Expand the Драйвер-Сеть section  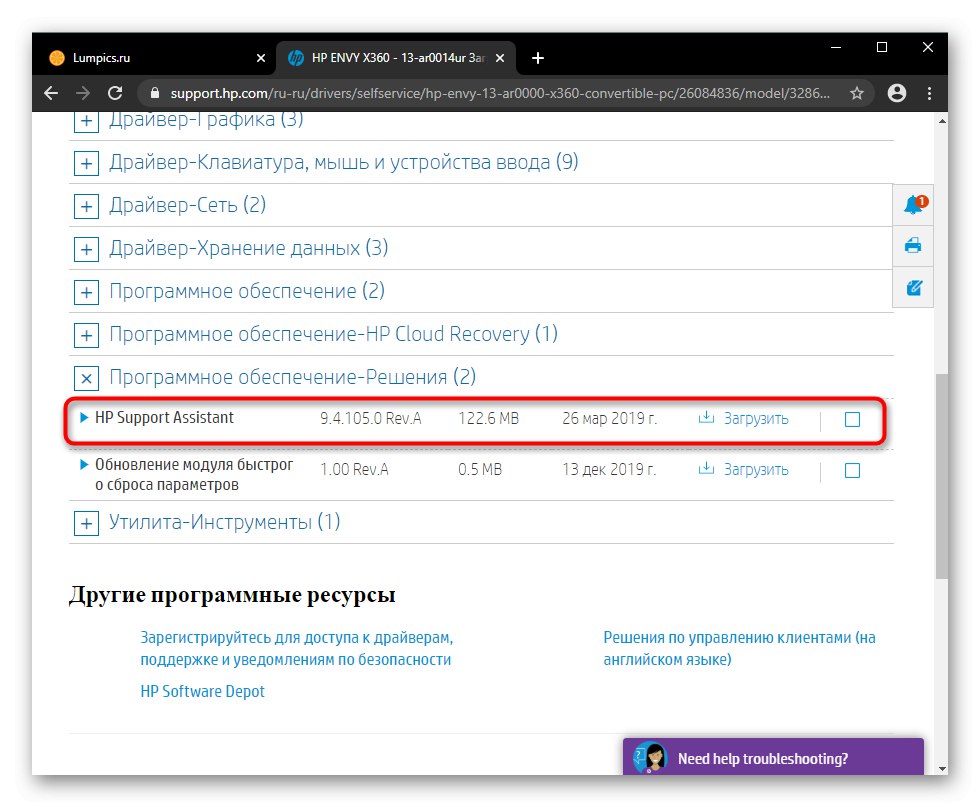(86, 205)
